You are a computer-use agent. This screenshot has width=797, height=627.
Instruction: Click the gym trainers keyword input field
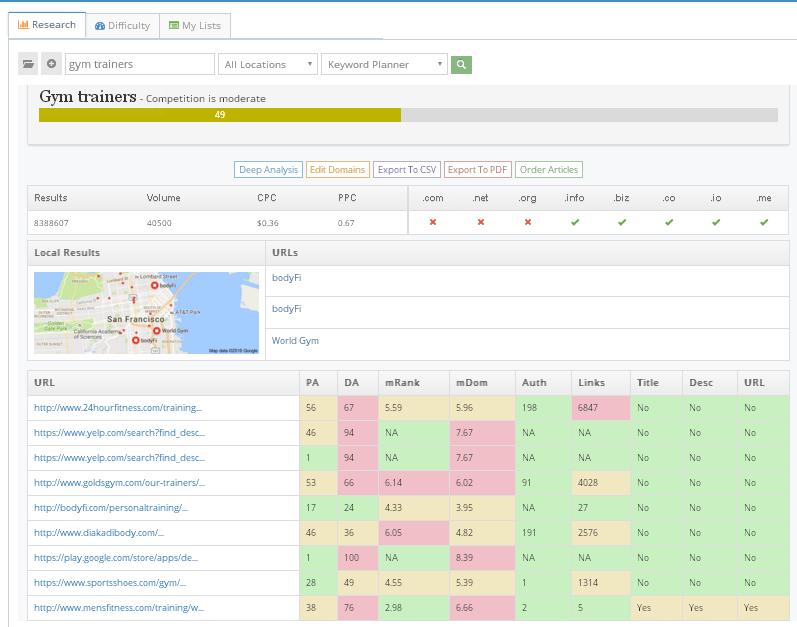pos(140,64)
